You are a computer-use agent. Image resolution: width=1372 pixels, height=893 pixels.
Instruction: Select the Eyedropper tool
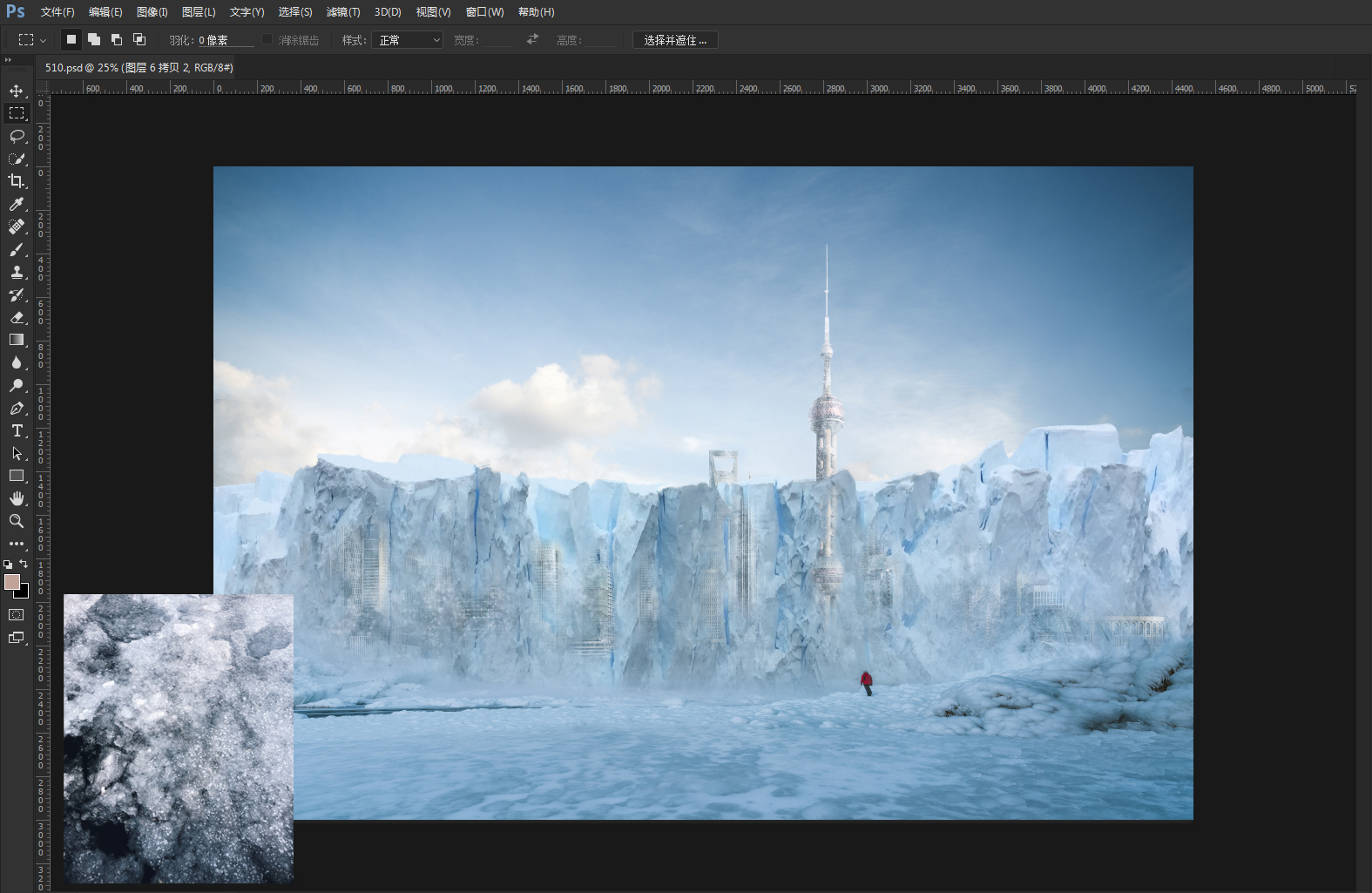pos(17,204)
